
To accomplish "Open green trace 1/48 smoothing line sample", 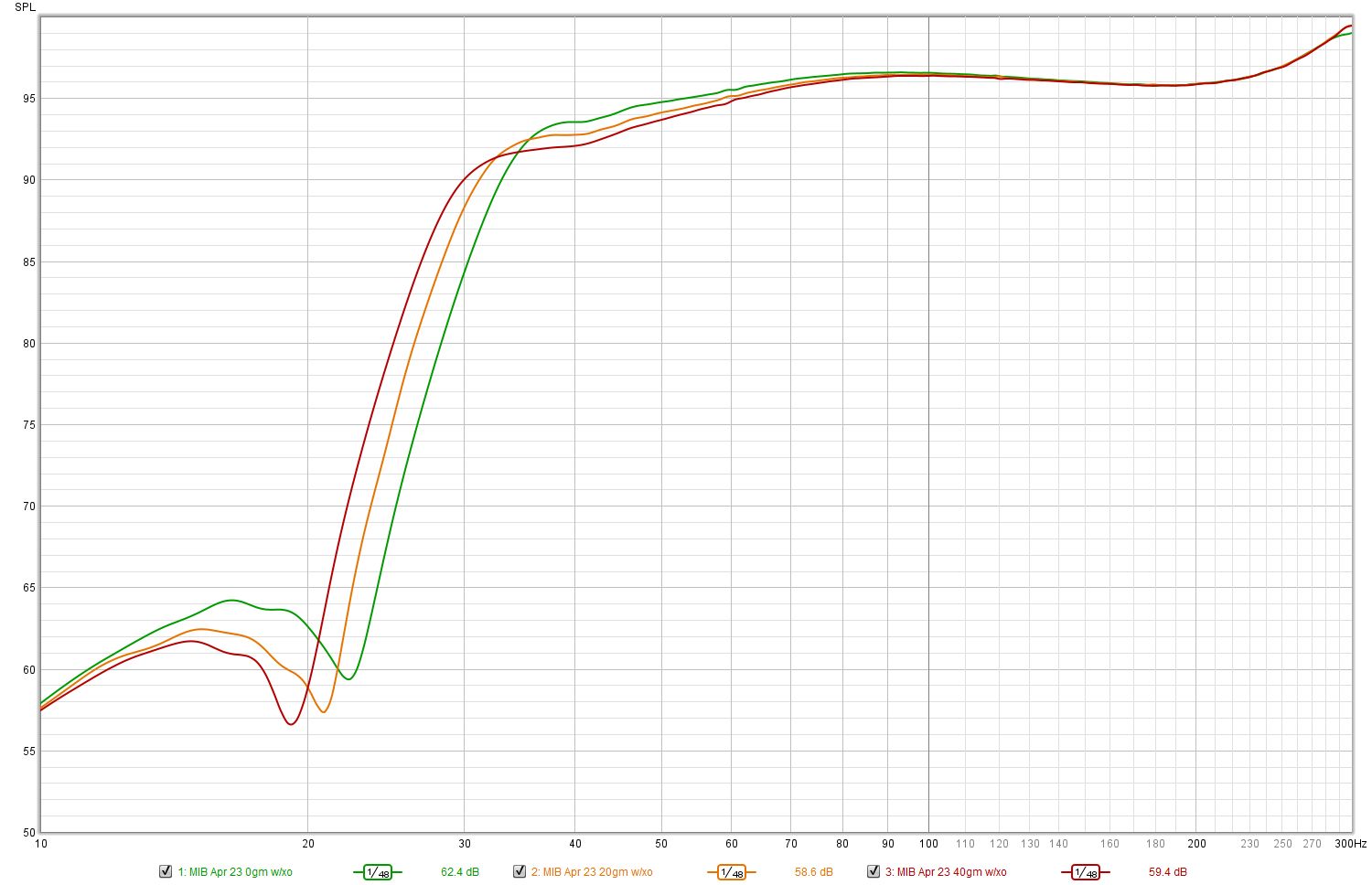I will point(378,872).
